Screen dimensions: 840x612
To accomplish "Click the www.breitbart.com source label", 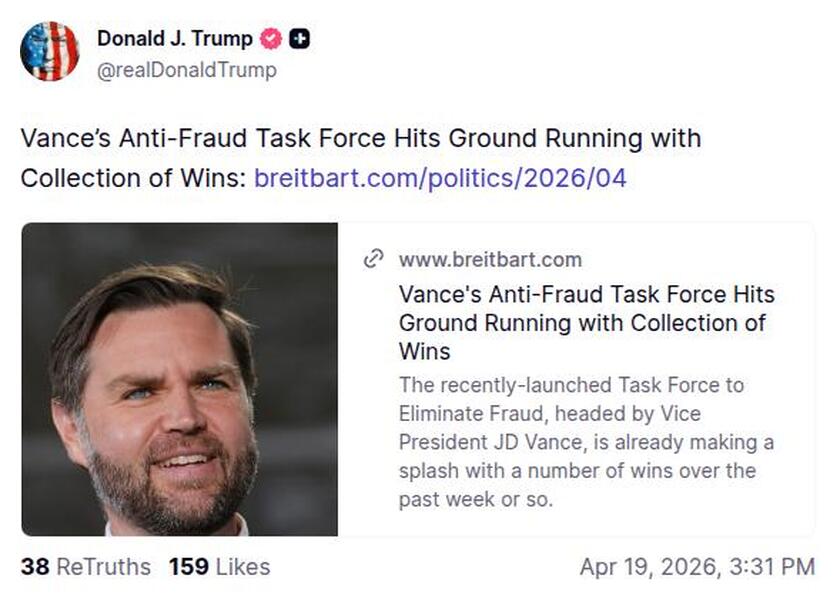I will tap(488, 259).
